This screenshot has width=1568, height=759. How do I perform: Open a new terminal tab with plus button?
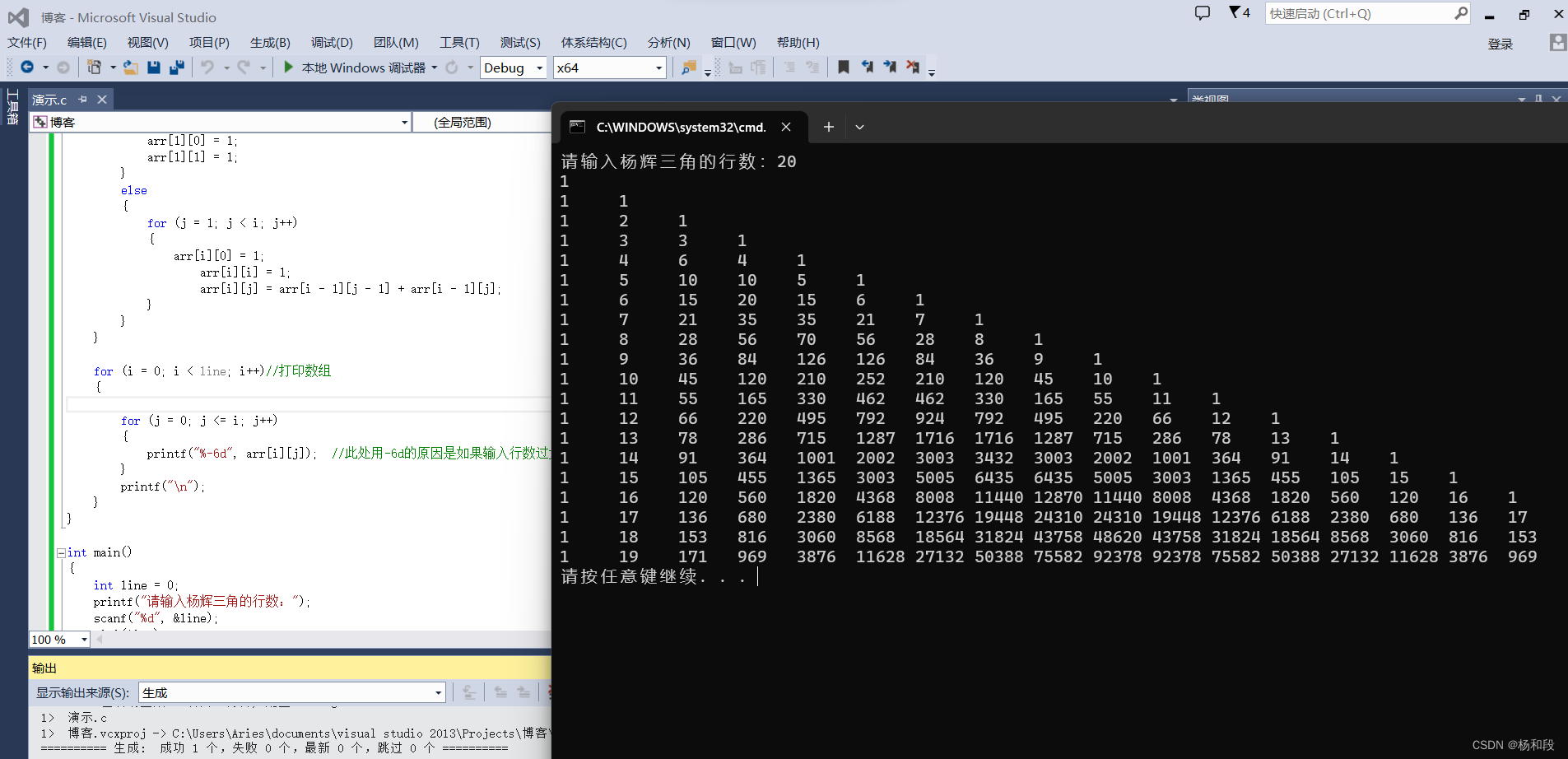pyautogui.click(x=829, y=127)
